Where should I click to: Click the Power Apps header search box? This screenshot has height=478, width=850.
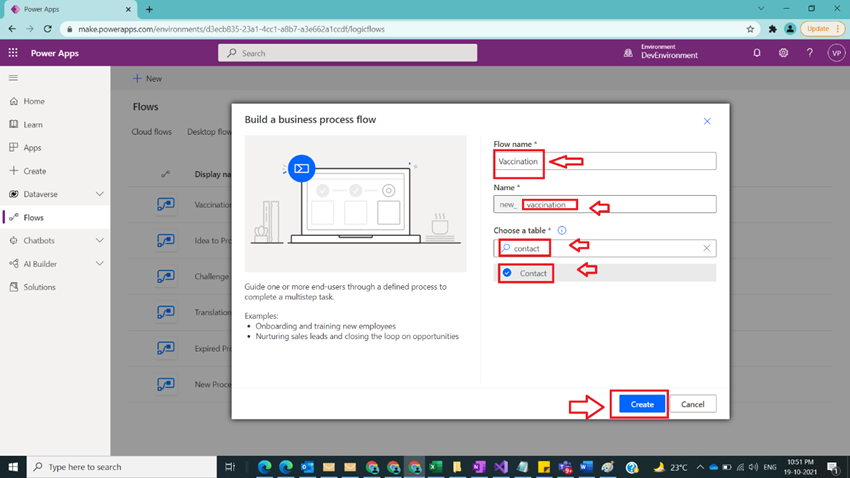[x=347, y=53]
